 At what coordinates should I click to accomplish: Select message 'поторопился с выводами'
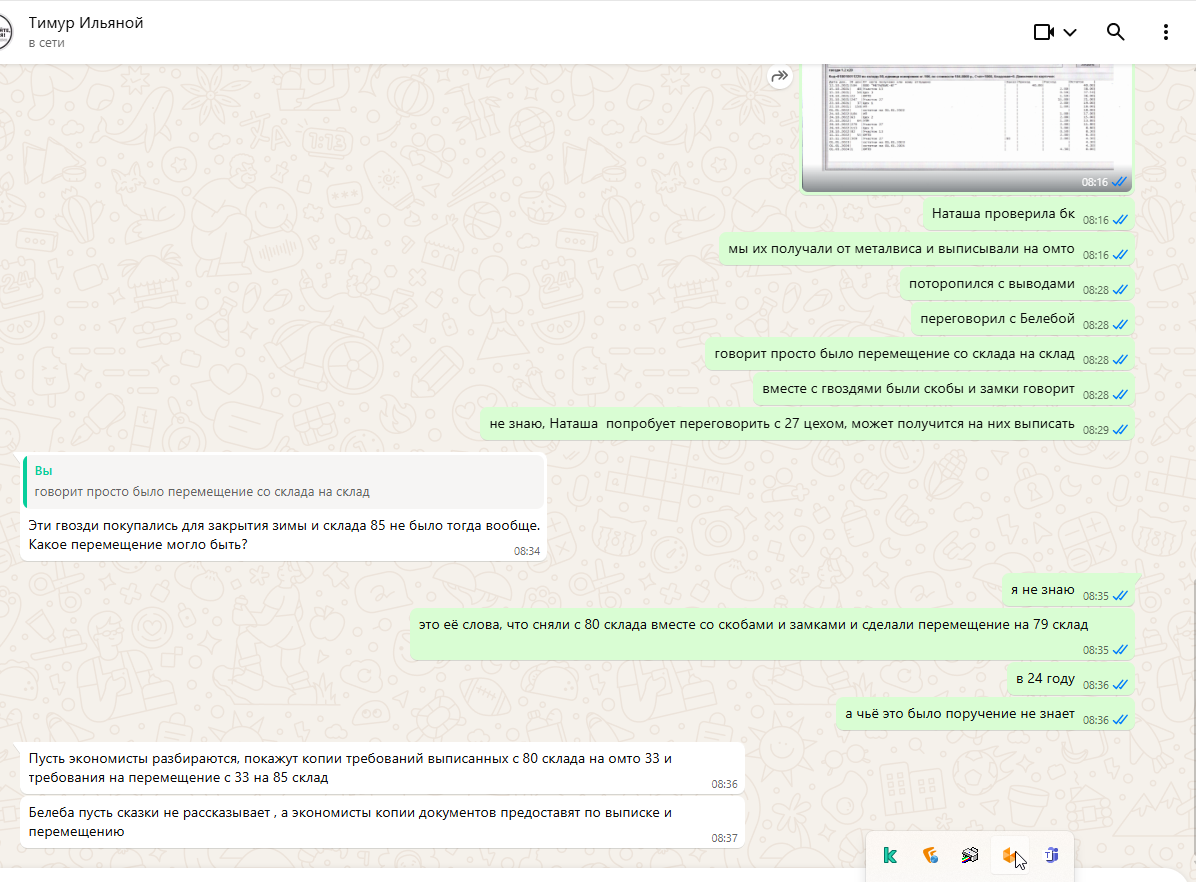coord(1017,285)
